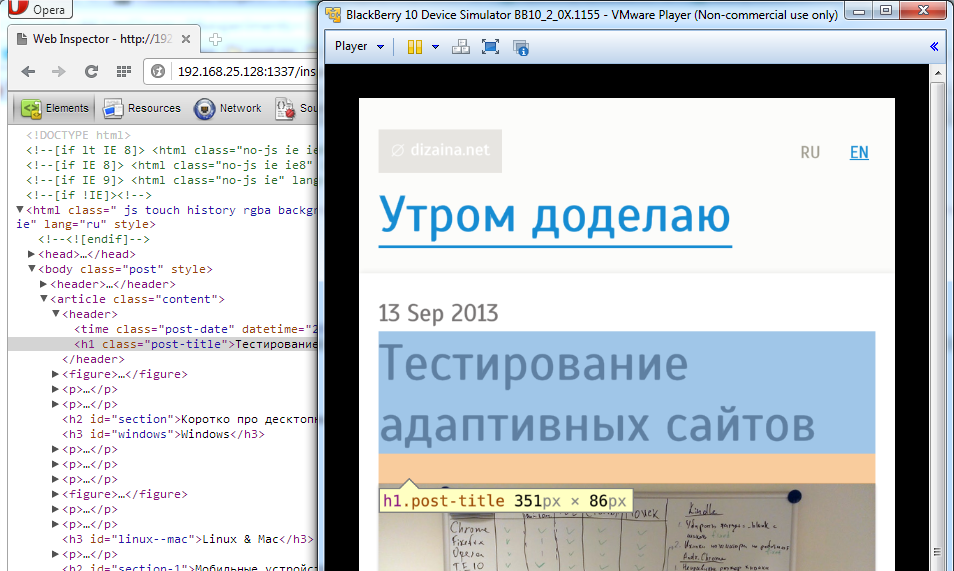Open the Speed Dial grid icon
954x571 pixels.
(124, 72)
